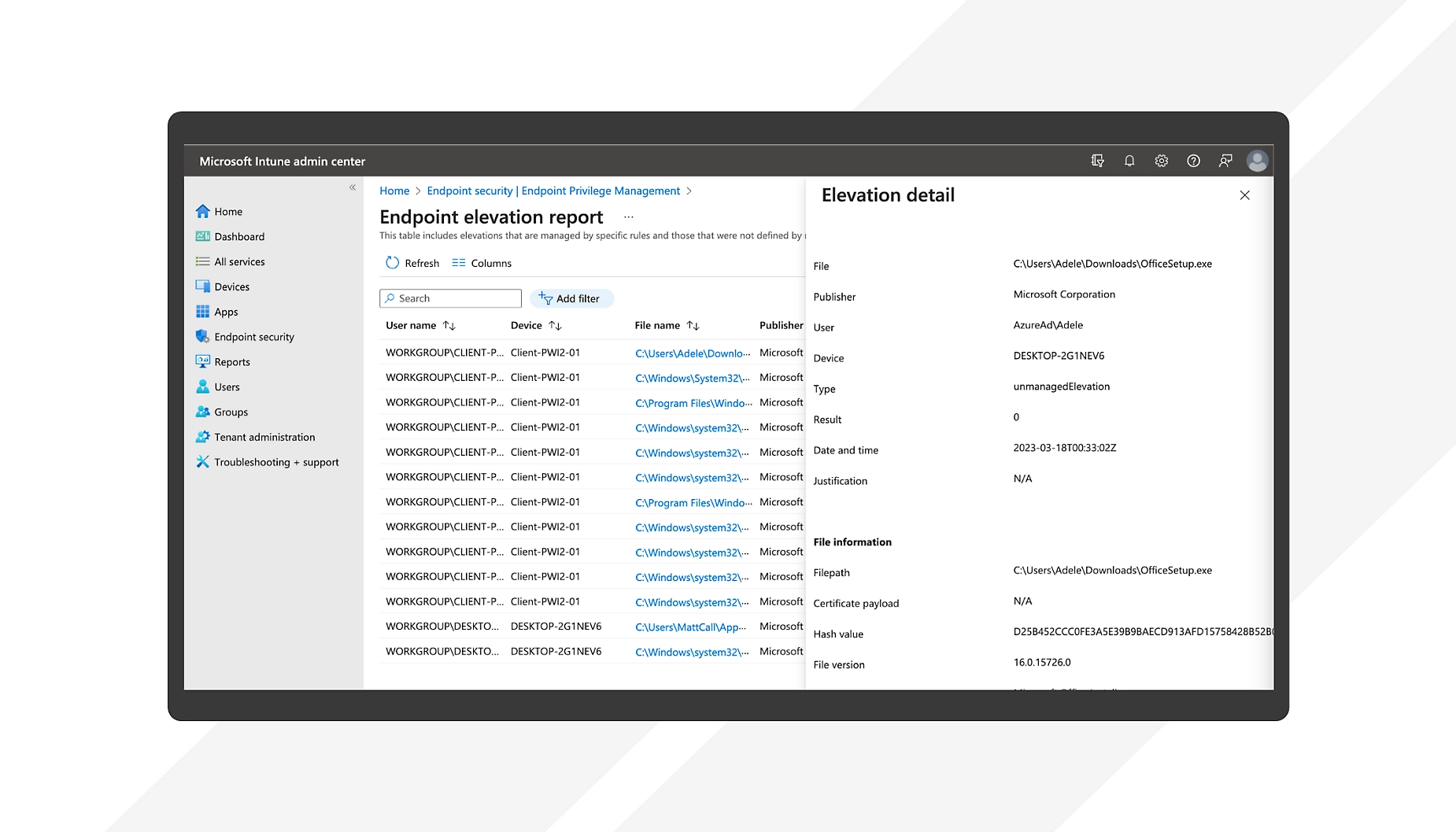Click into the Search input field

456,298
